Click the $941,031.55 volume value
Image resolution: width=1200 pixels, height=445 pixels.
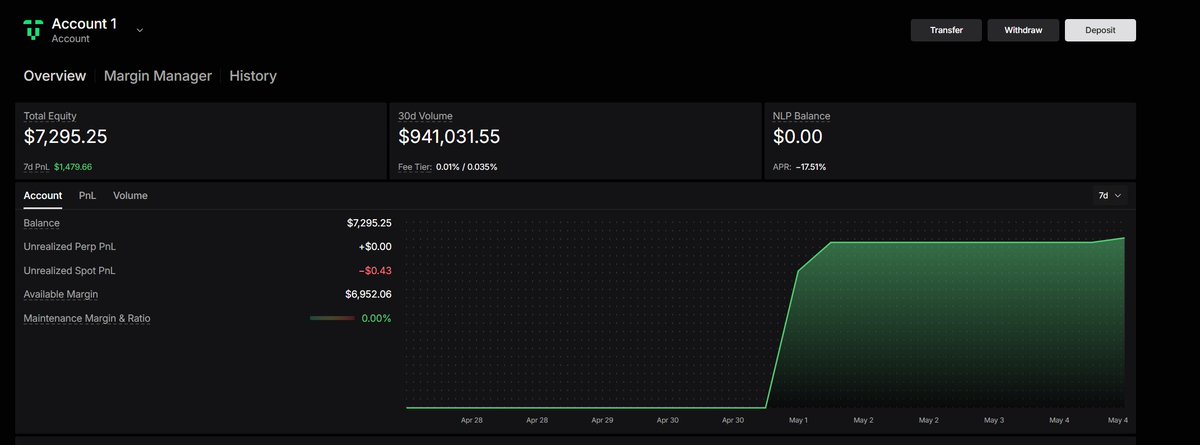tap(449, 137)
